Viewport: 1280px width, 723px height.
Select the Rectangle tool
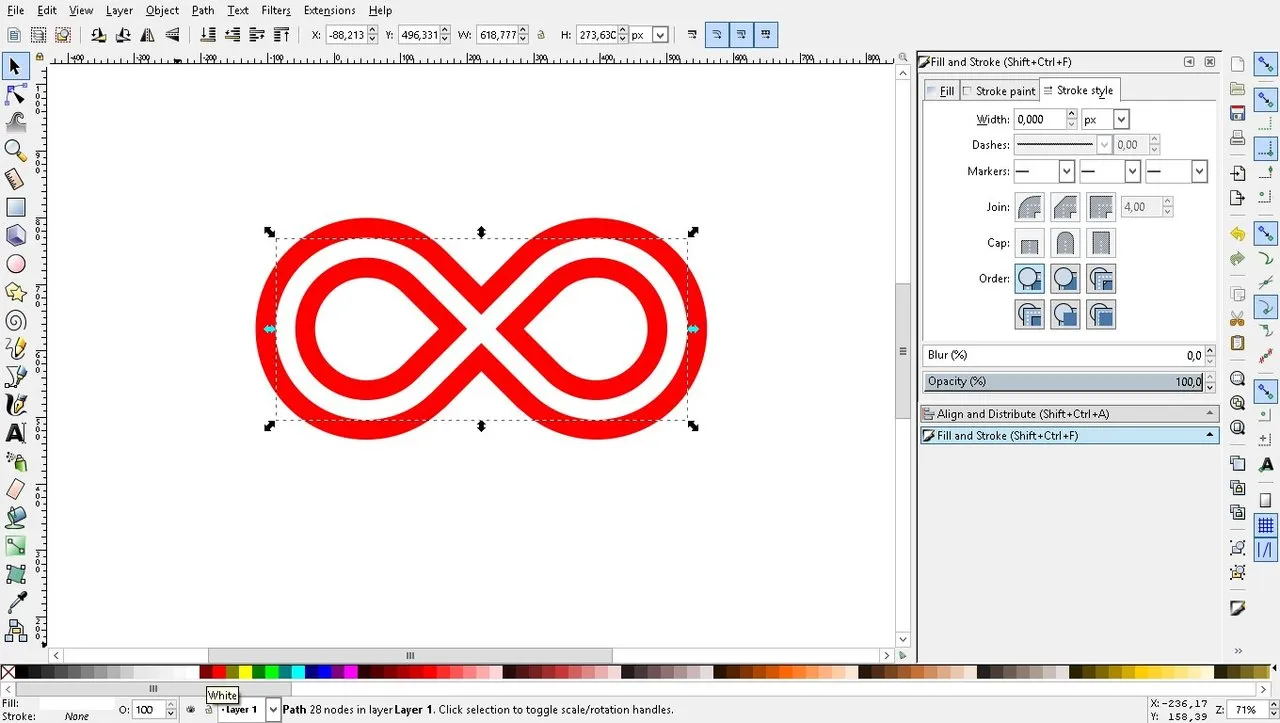pyautogui.click(x=15, y=207)
